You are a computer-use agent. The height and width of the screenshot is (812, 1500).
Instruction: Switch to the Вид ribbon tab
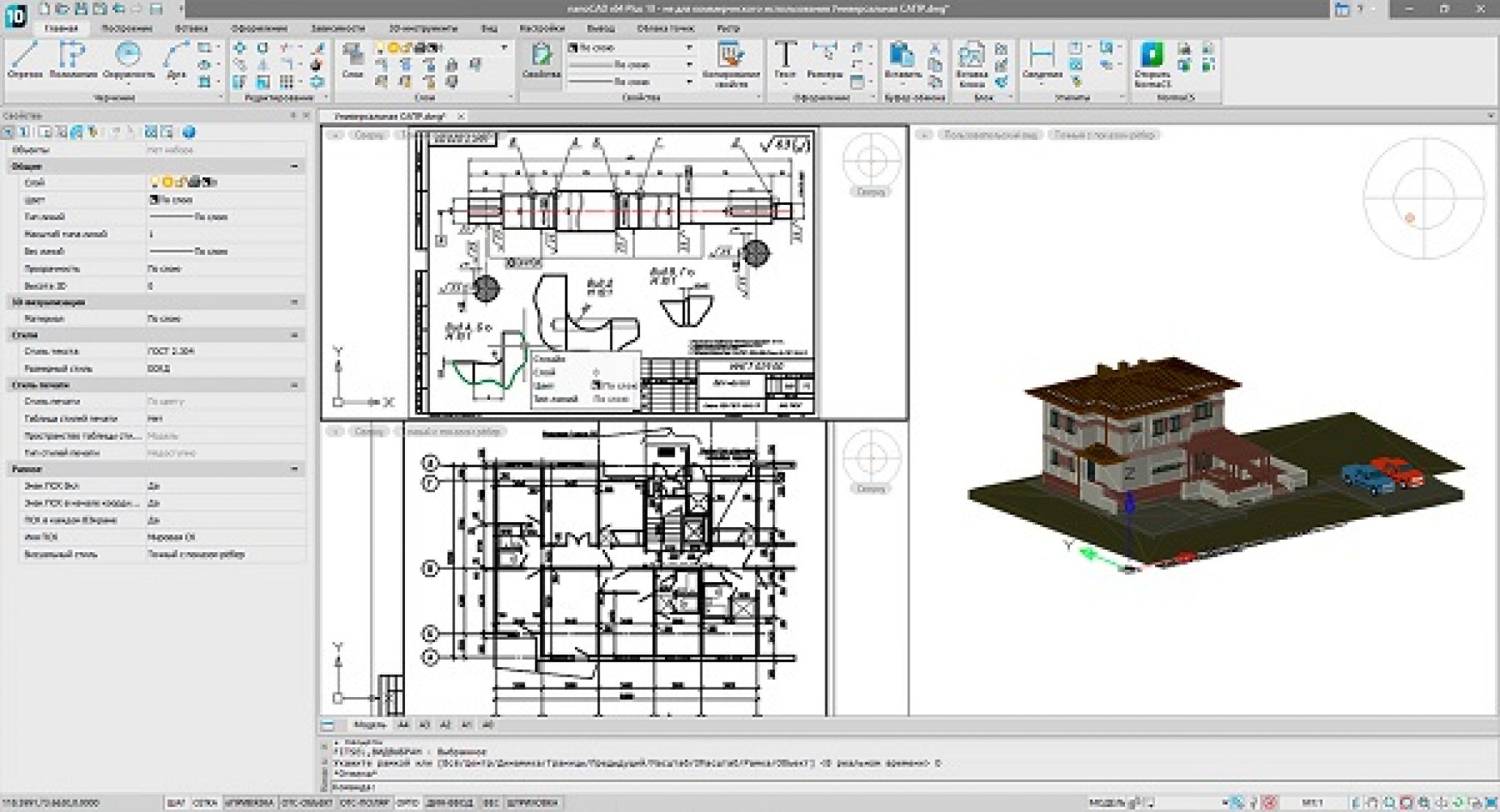(489, 29)
